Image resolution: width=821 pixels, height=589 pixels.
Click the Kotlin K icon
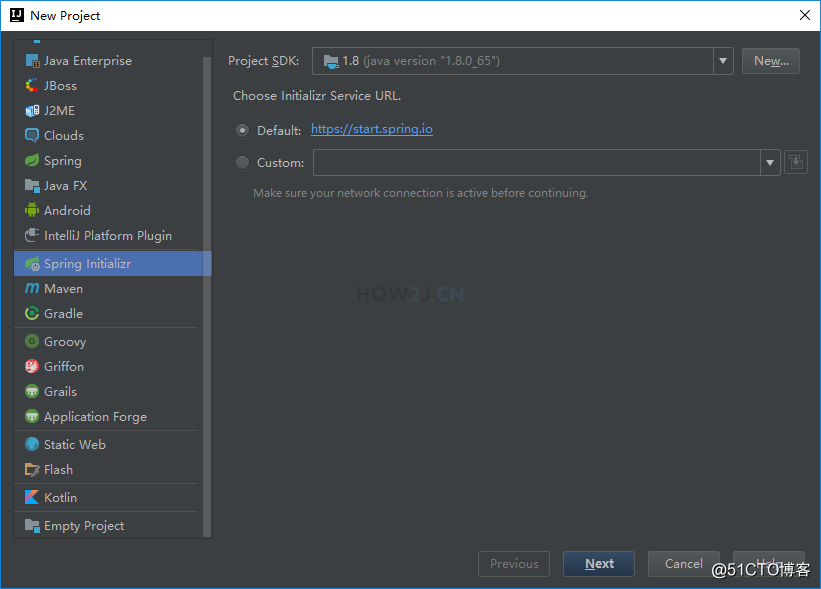click(32, 497)
